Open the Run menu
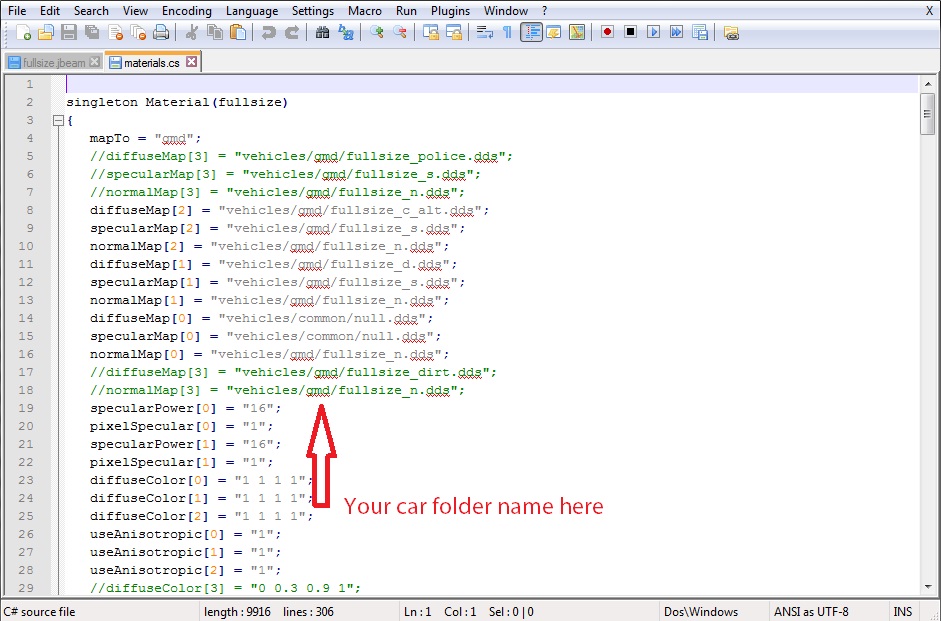 point(406,10)
